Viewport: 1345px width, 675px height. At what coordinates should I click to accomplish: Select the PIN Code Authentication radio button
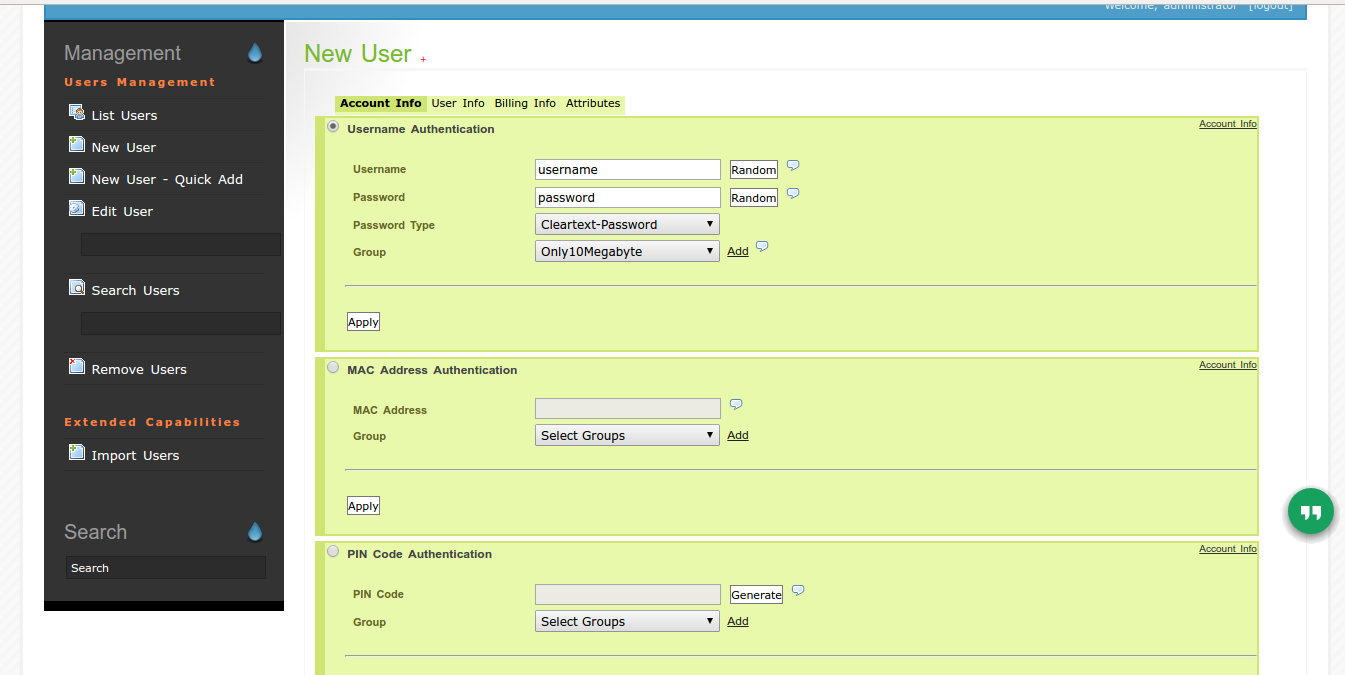(x=333, y=551)
